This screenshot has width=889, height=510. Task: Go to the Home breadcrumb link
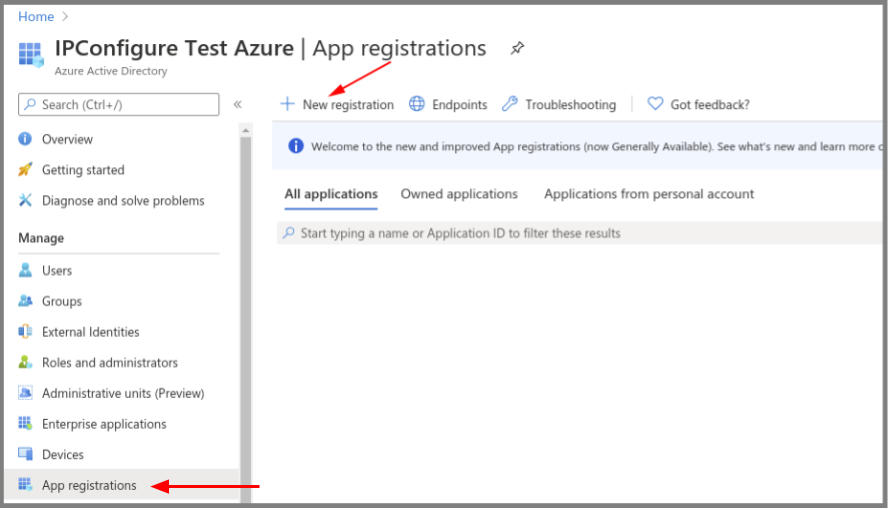[36, 17]
